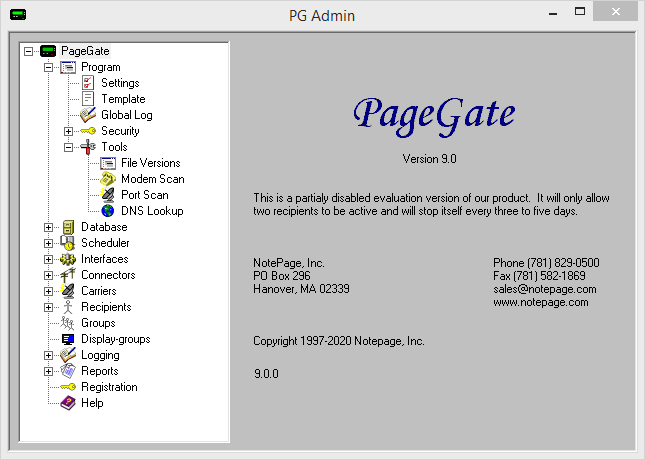The height and width of the screenshot is (460, 645).
Task: Click the Carriers satellite dish icon
Action: coord(68,291)
